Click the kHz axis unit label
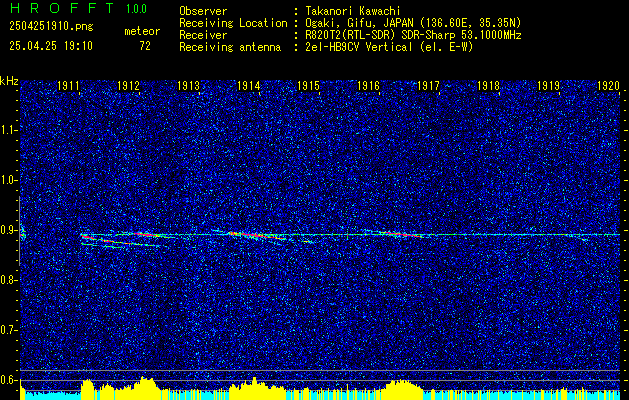This screenshot has width=629, height=400. pos(9,81)
